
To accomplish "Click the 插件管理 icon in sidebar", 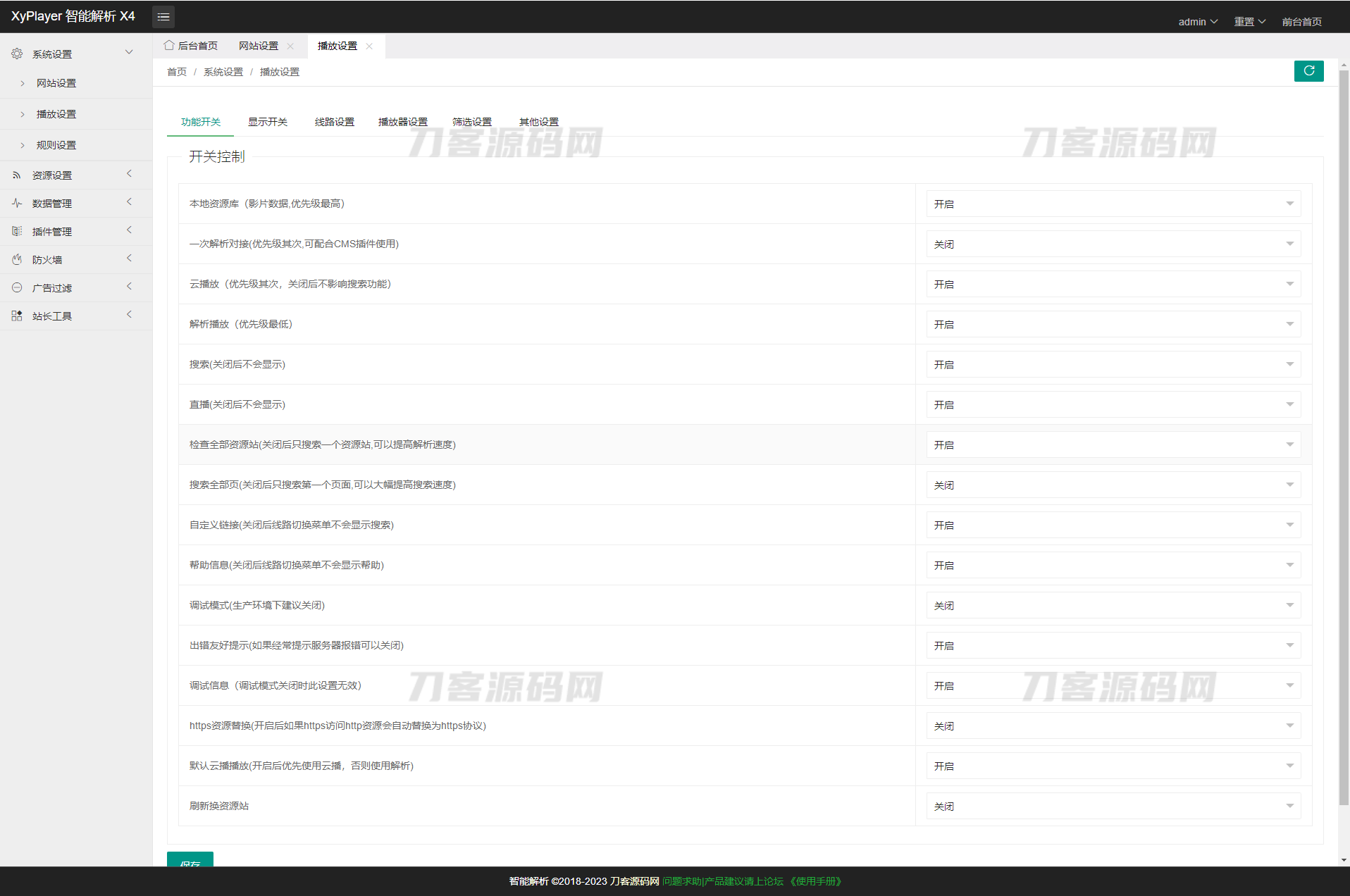I will click(17, 231).
